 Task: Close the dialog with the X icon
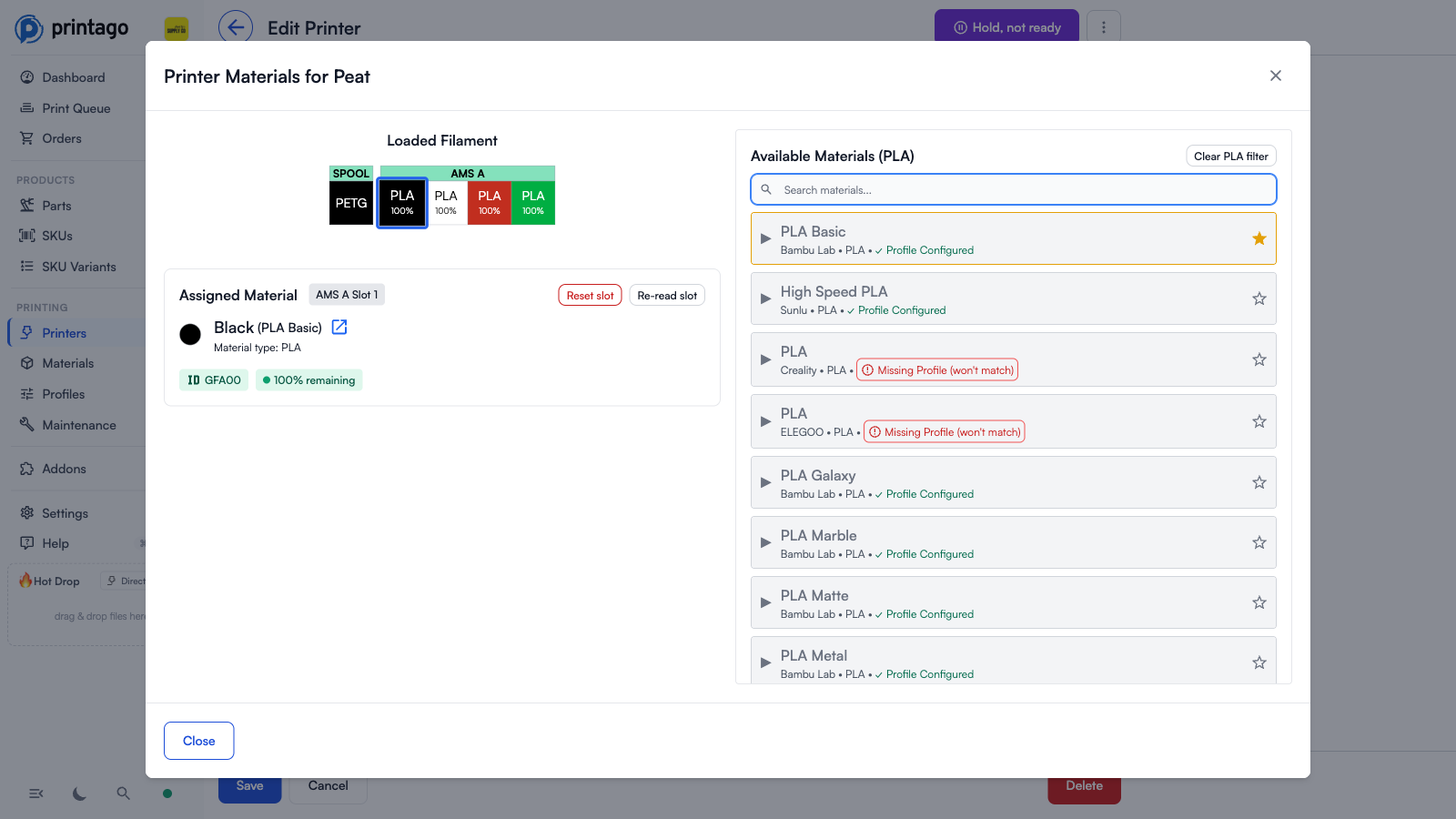point(1276,76)
